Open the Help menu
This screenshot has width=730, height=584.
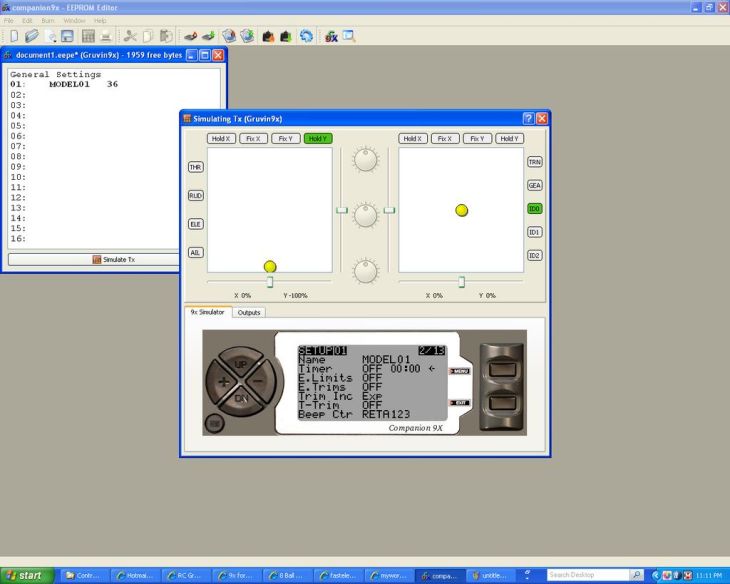(100, 20)
